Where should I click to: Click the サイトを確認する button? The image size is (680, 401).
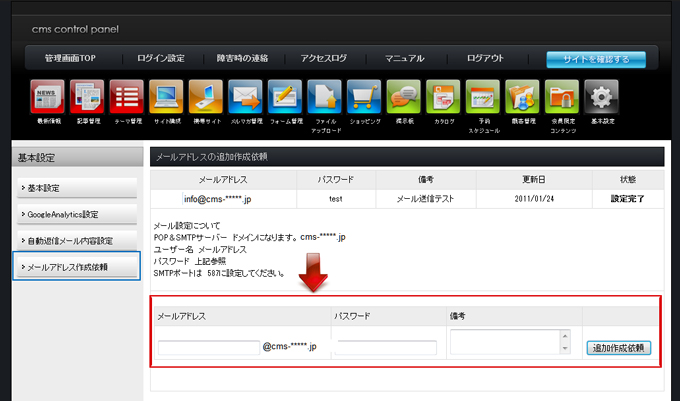click(x=595, y=59)
